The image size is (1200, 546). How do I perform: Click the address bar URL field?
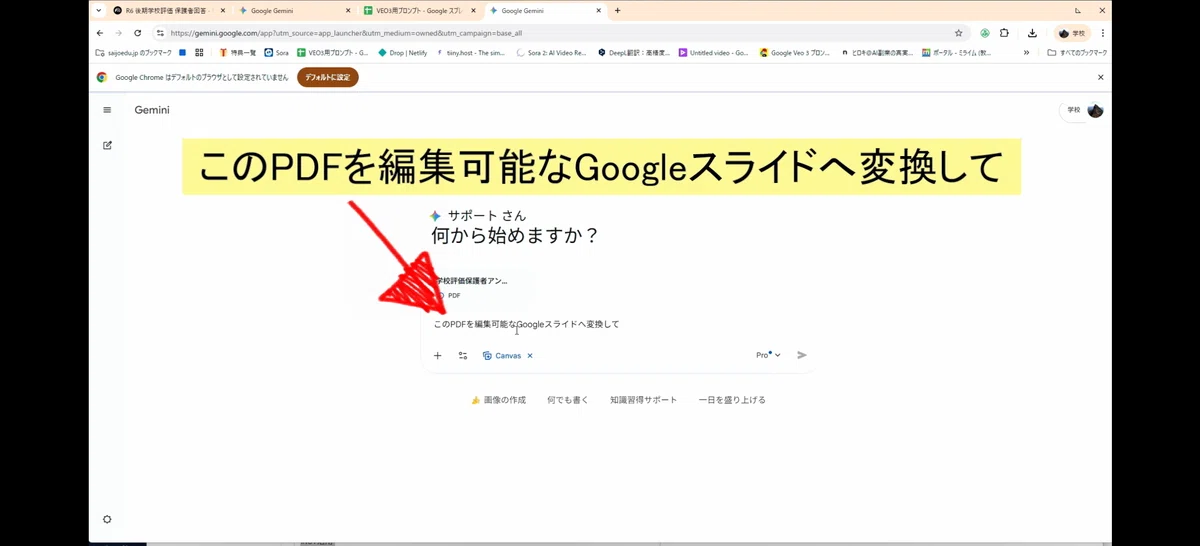(560, 33)
